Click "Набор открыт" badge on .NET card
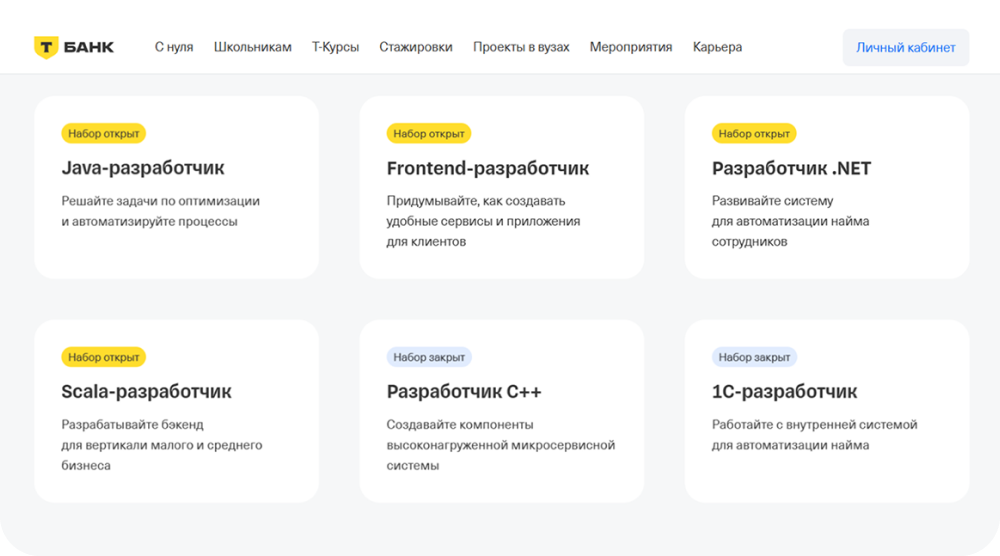 click(x=754, y=133)
